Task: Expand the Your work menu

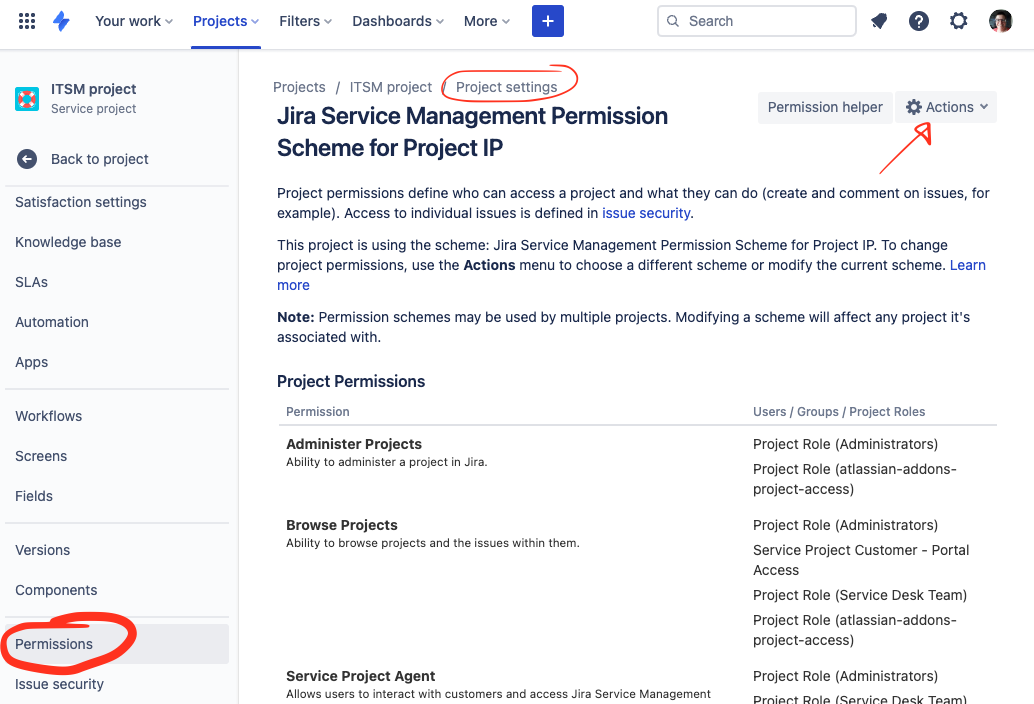Action: (x=134, y=21)
